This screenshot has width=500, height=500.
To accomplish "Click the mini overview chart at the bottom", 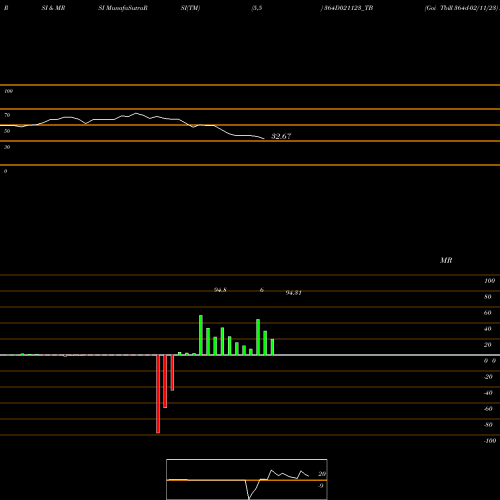I will point(247,479).
